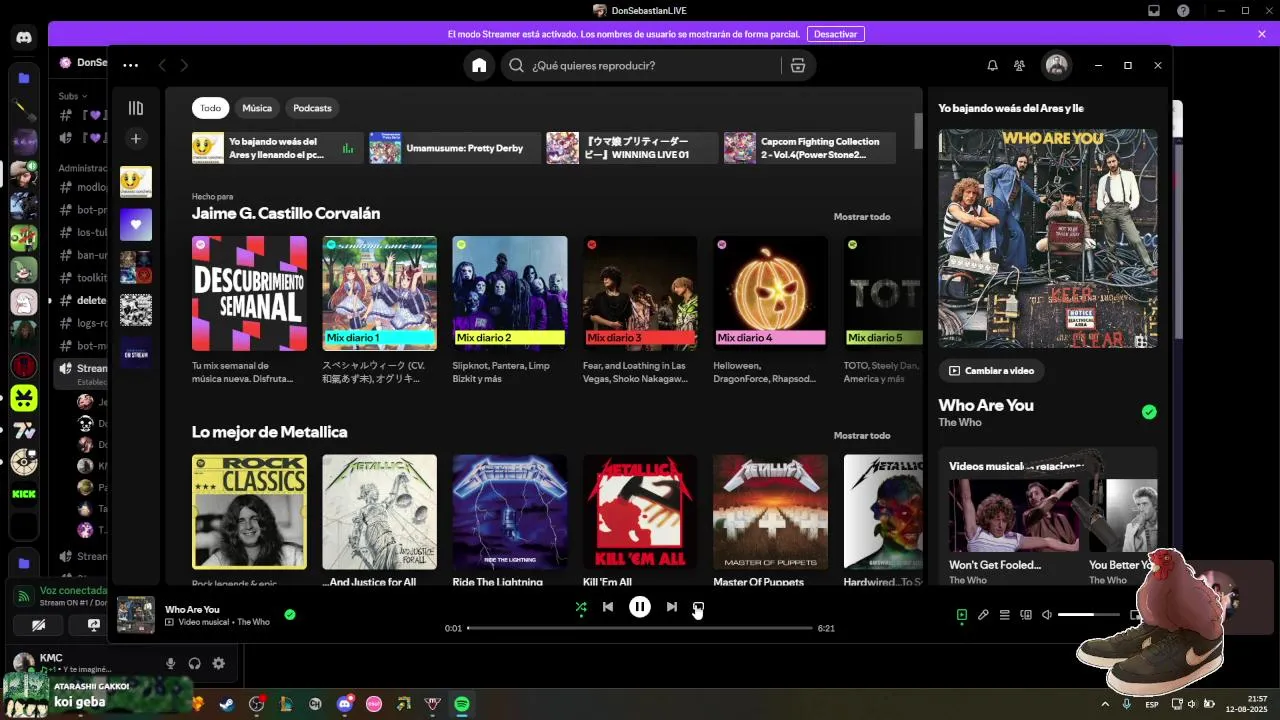
Task: Open Spotify's three-dot menu
Action: (x=130, y=65)
